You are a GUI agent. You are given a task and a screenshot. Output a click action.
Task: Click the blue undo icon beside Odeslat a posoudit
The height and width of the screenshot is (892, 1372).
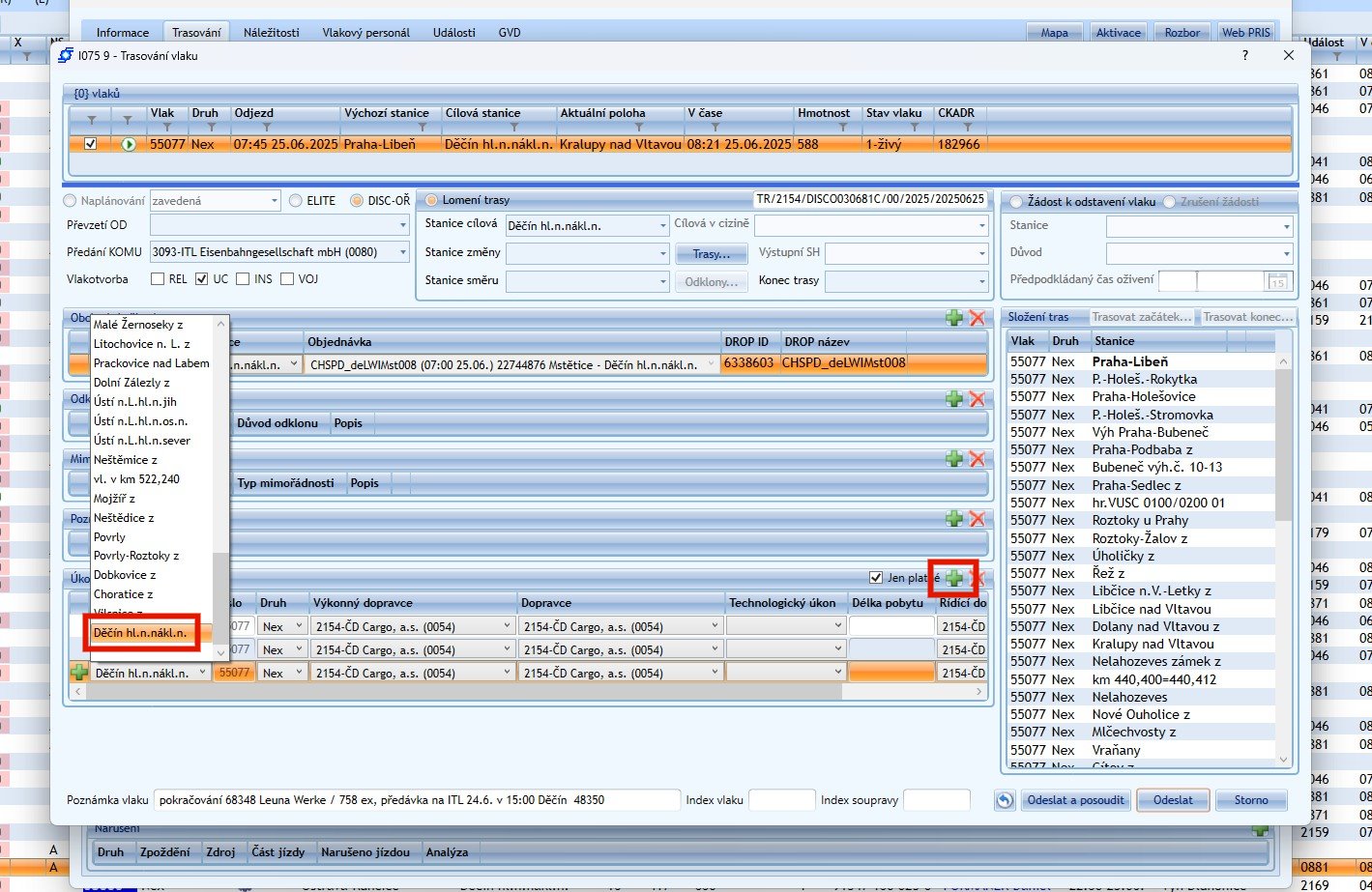tap(1005, 800)
